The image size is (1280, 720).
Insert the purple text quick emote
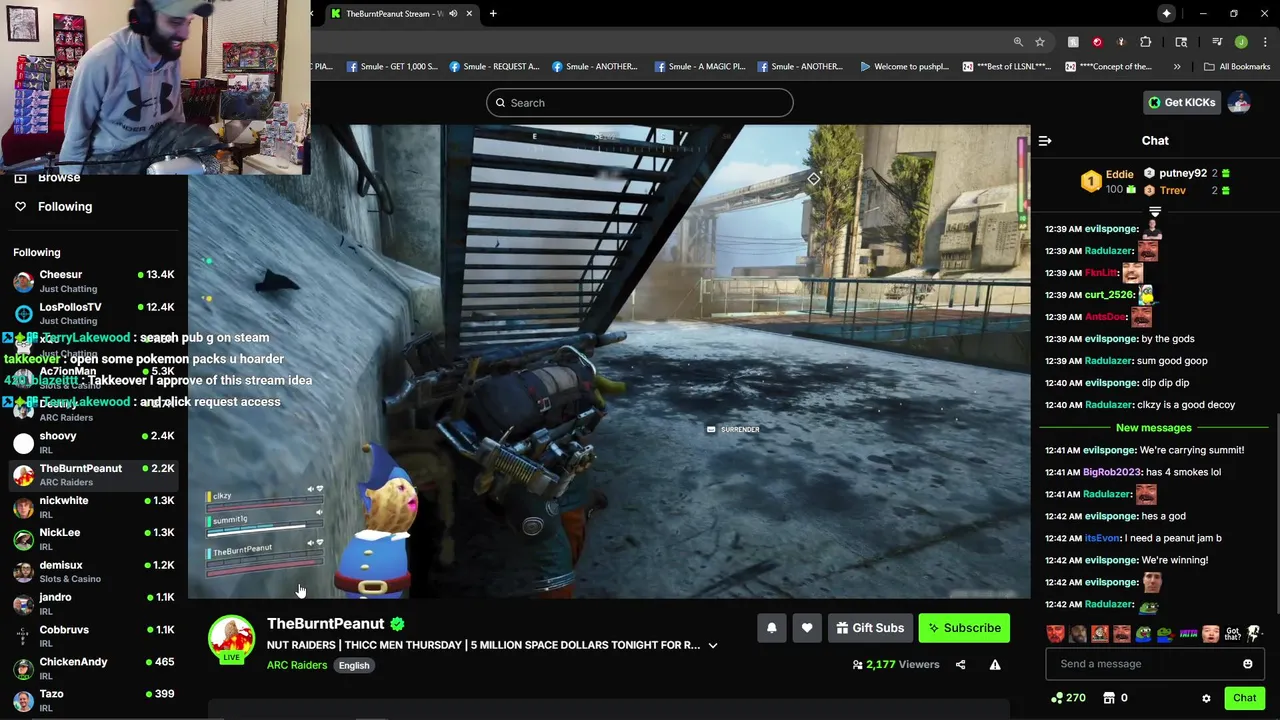point(1189,633)
